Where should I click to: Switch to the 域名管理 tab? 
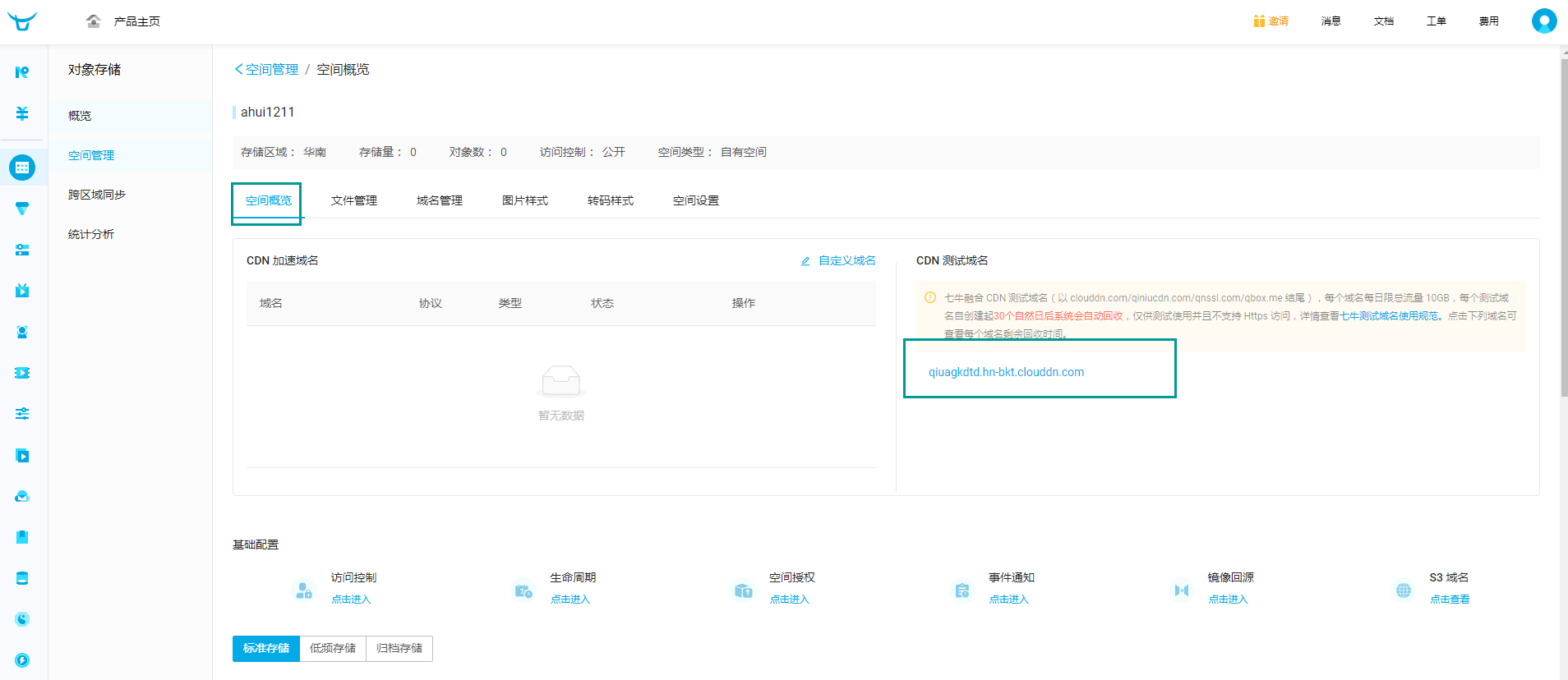440,200
